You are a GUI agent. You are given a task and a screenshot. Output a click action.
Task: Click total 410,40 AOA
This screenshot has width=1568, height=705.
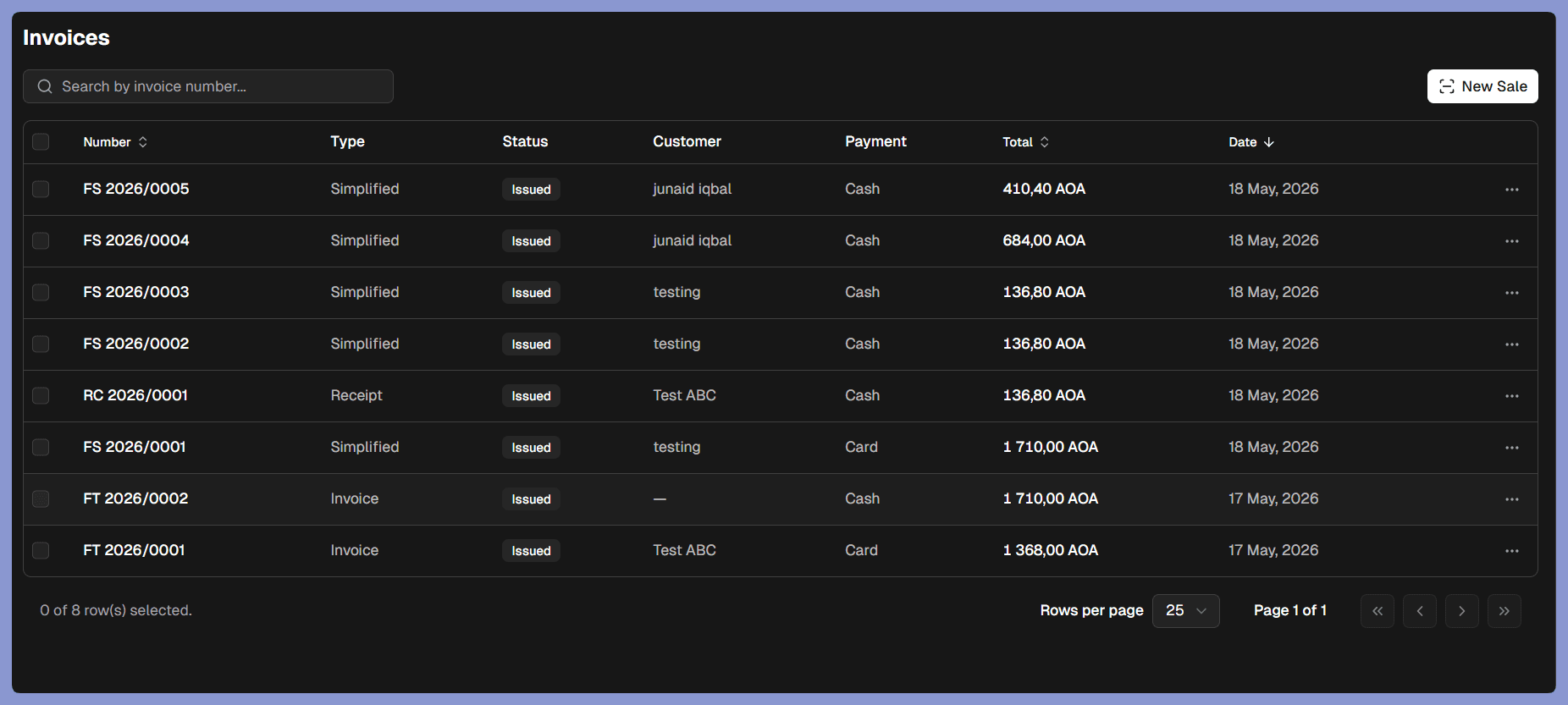[x=1044, y=189]
